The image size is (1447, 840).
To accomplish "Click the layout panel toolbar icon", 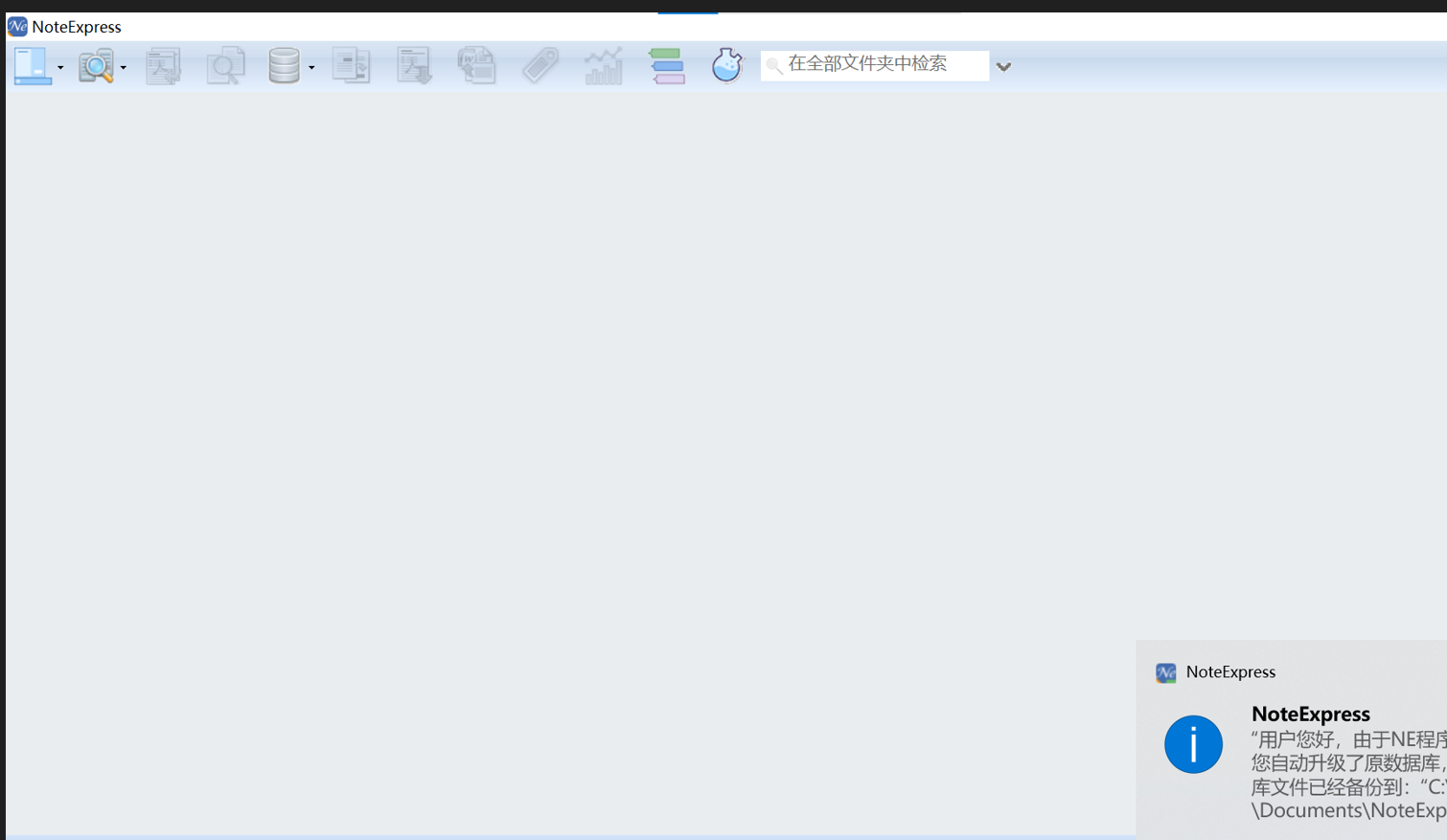I will 32,66.
